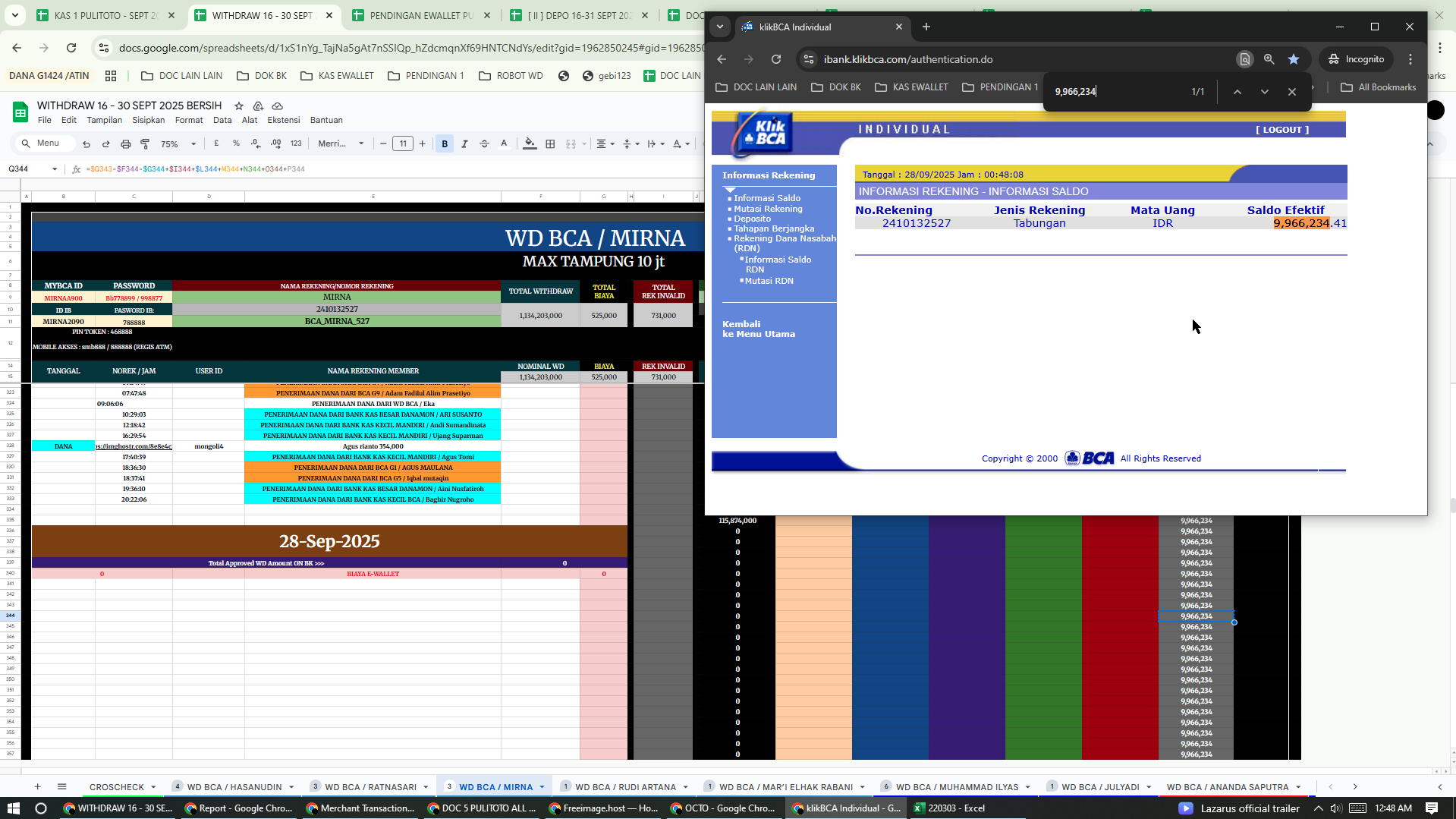
Task: Toggle bold formatting
Action: (445, 143)
